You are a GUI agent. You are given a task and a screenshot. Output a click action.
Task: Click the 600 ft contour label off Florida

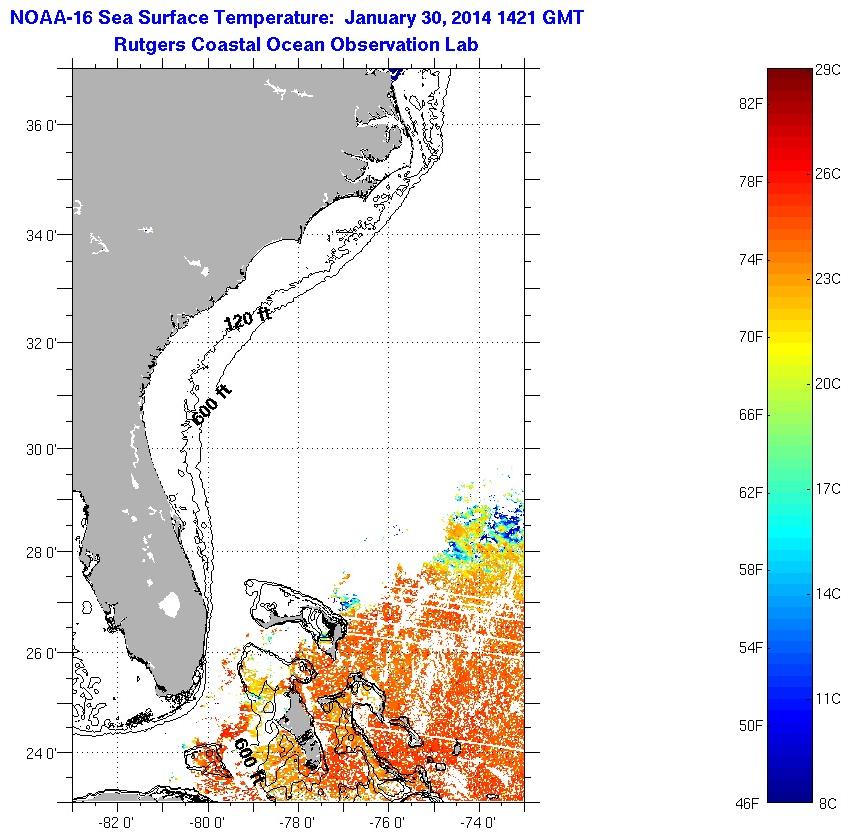tap(211, 405)
